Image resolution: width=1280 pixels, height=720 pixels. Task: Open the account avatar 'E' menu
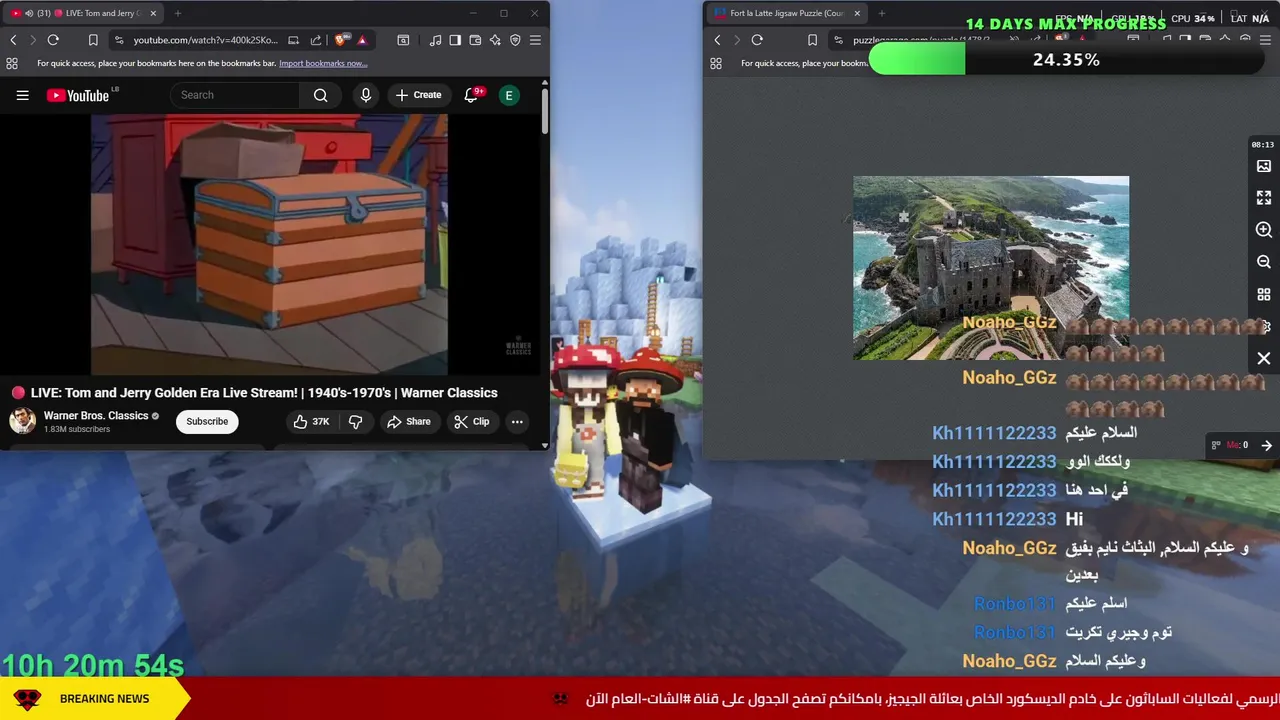[509, 95]
